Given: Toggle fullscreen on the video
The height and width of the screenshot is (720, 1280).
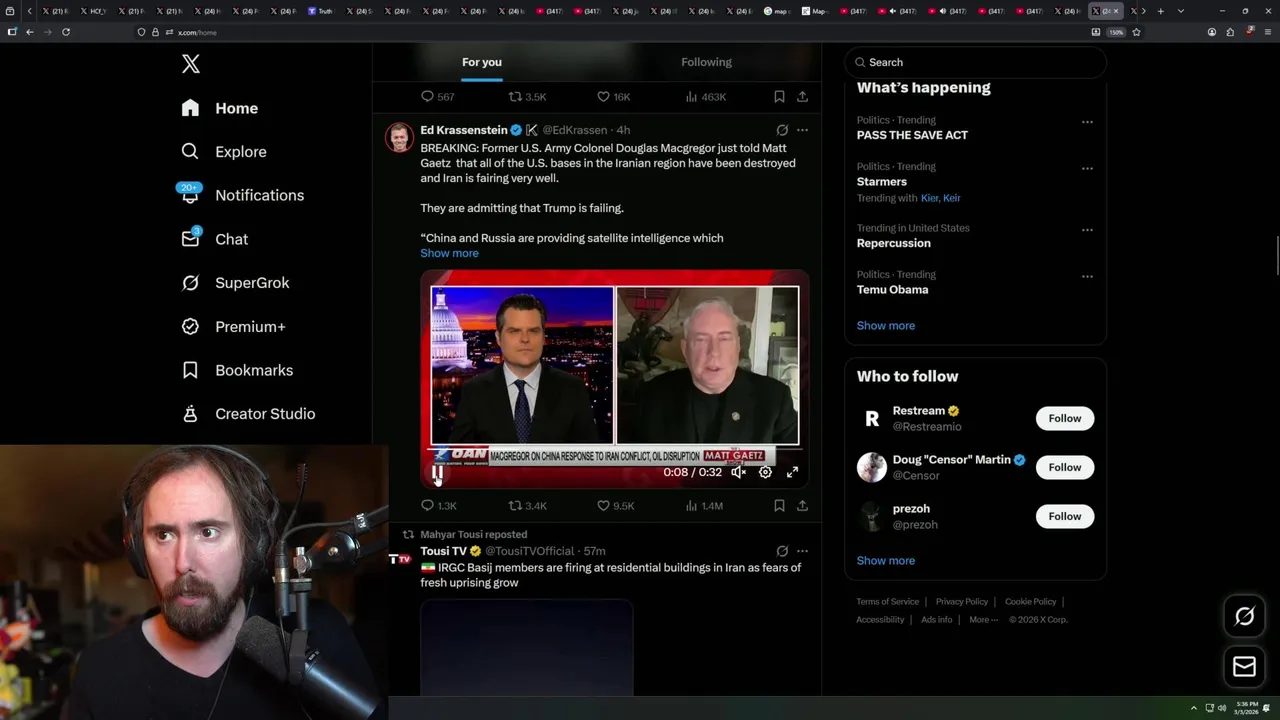Looking at the screenshot, I should [792, 472].
